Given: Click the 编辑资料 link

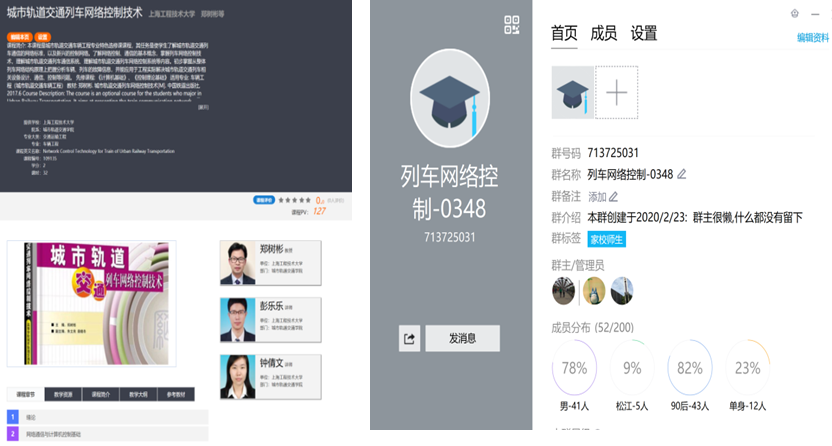Looking at the screenshot, I should (x=812, y=38).
